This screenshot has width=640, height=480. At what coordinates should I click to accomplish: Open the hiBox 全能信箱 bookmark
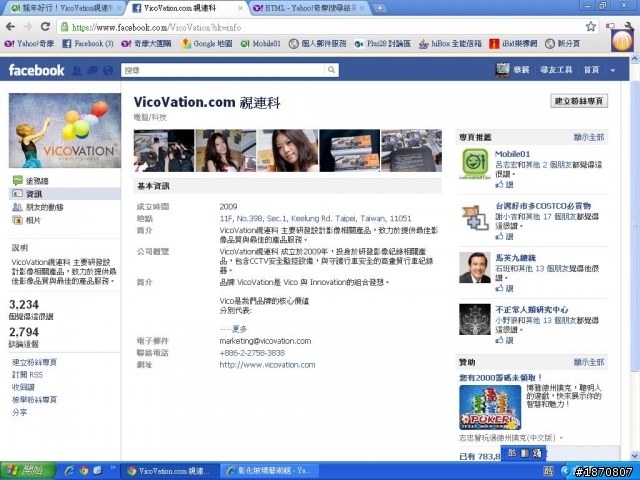click(451, 44)
